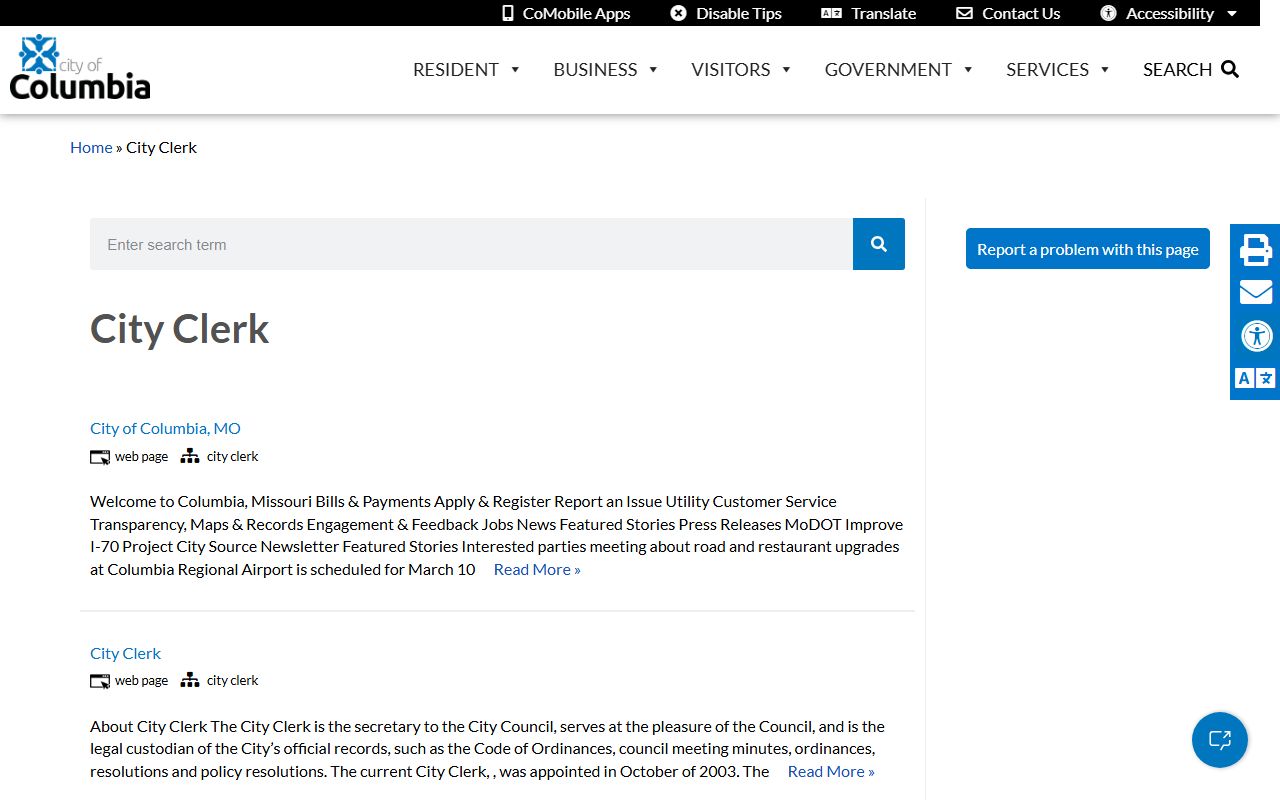The image size is (1280, 800).
Task: Go to CoMobile Apps link
Action: [576, 13]
